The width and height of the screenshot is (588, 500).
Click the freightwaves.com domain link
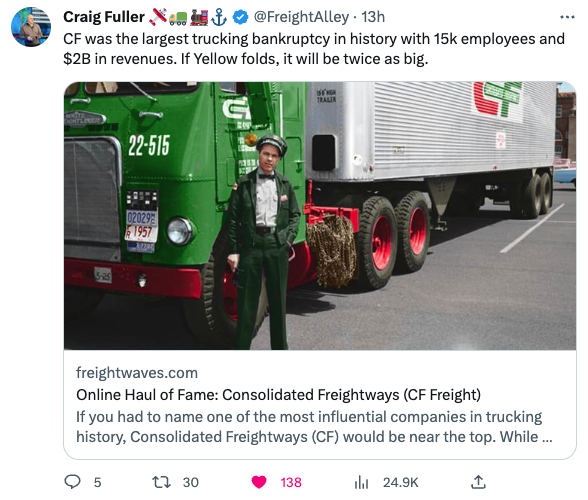(x=137, y=373)
